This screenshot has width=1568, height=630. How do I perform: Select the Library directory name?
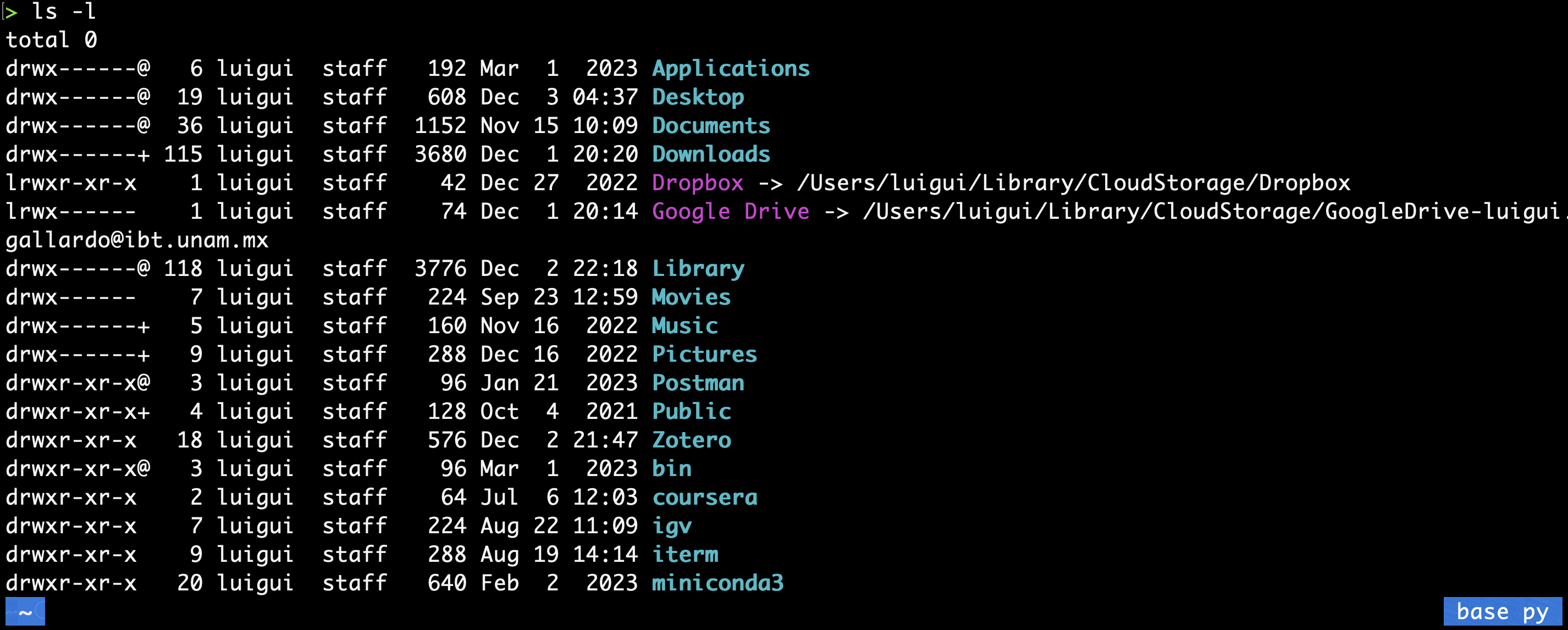tap(698, 268)
